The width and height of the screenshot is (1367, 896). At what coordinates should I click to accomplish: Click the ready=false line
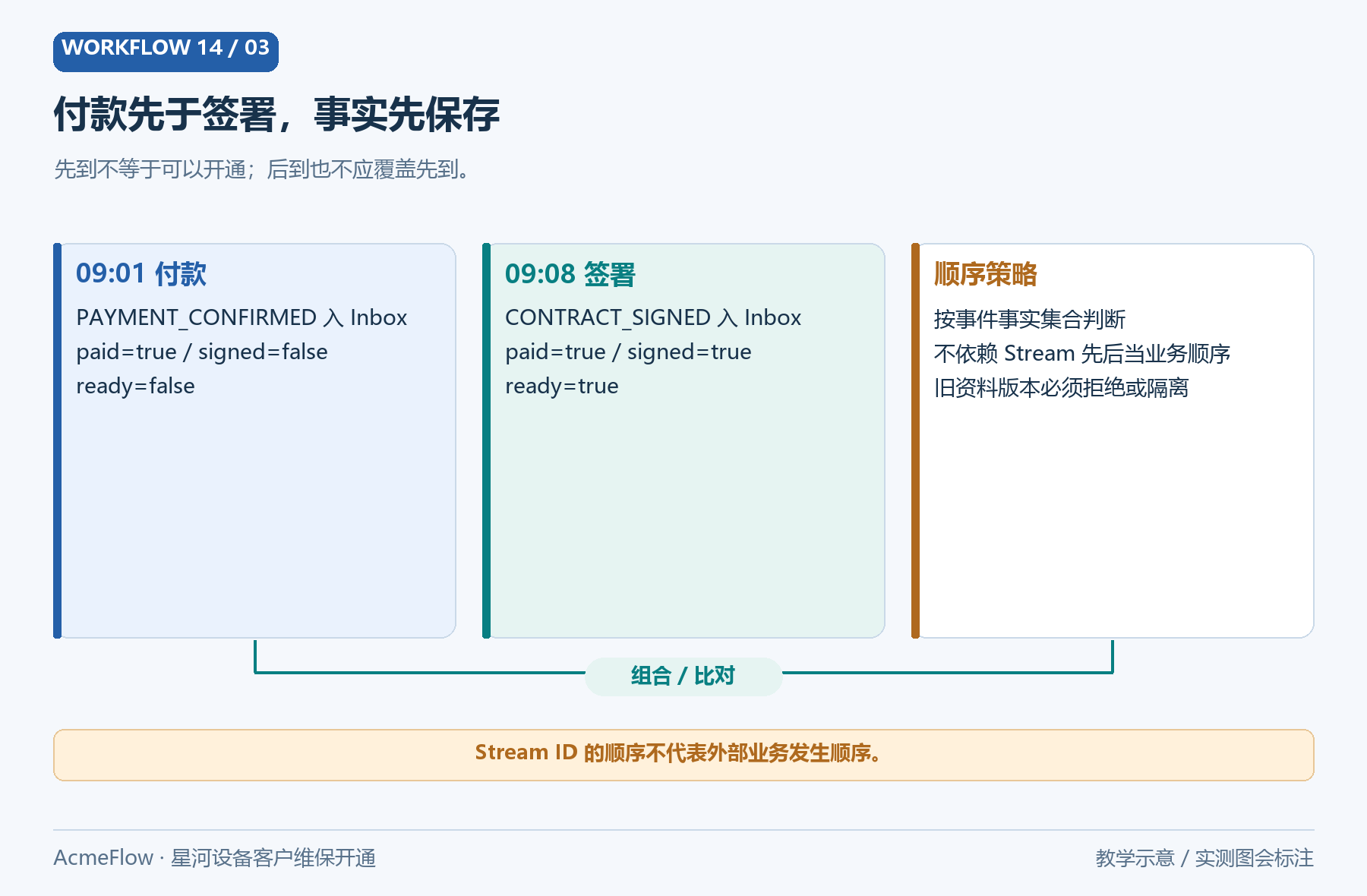(135, 386)
